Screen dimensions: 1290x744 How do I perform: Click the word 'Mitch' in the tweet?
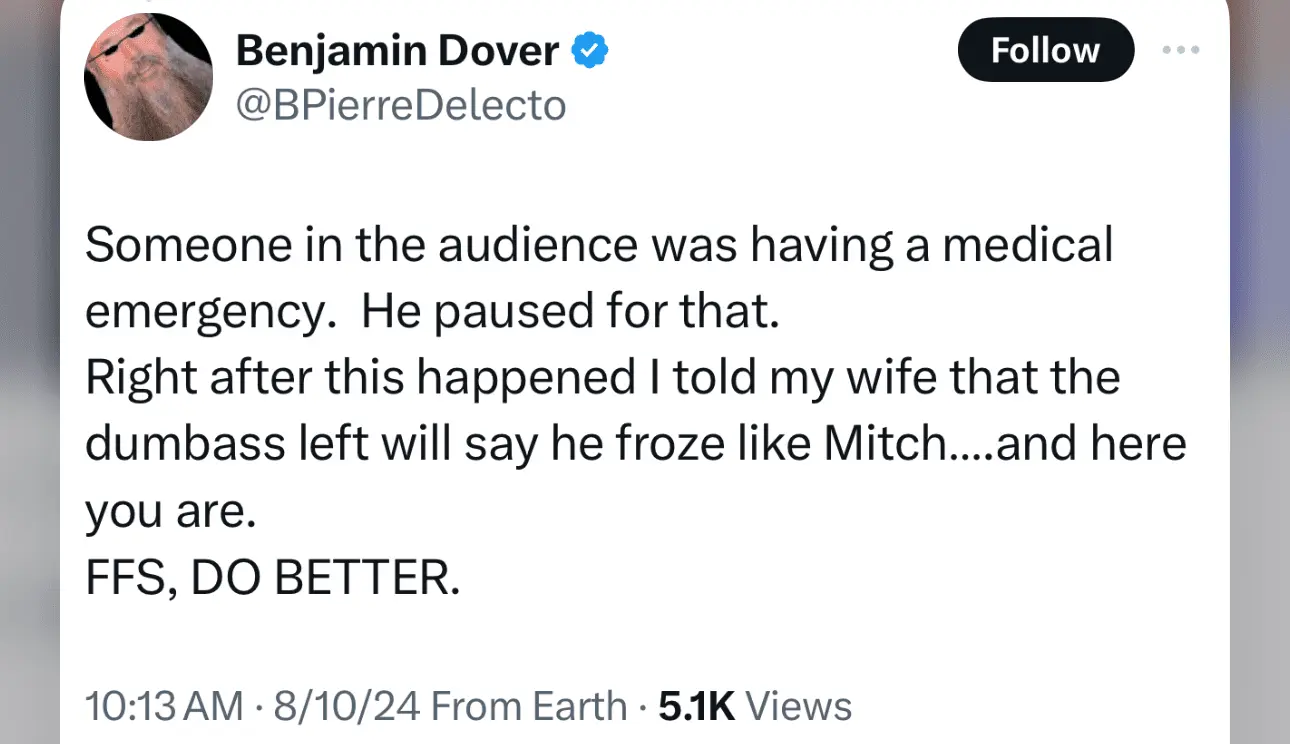tap(882, 445)
